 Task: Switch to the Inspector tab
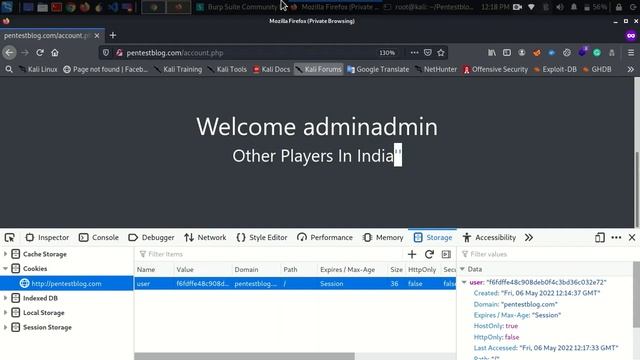[x=47, y=238]
